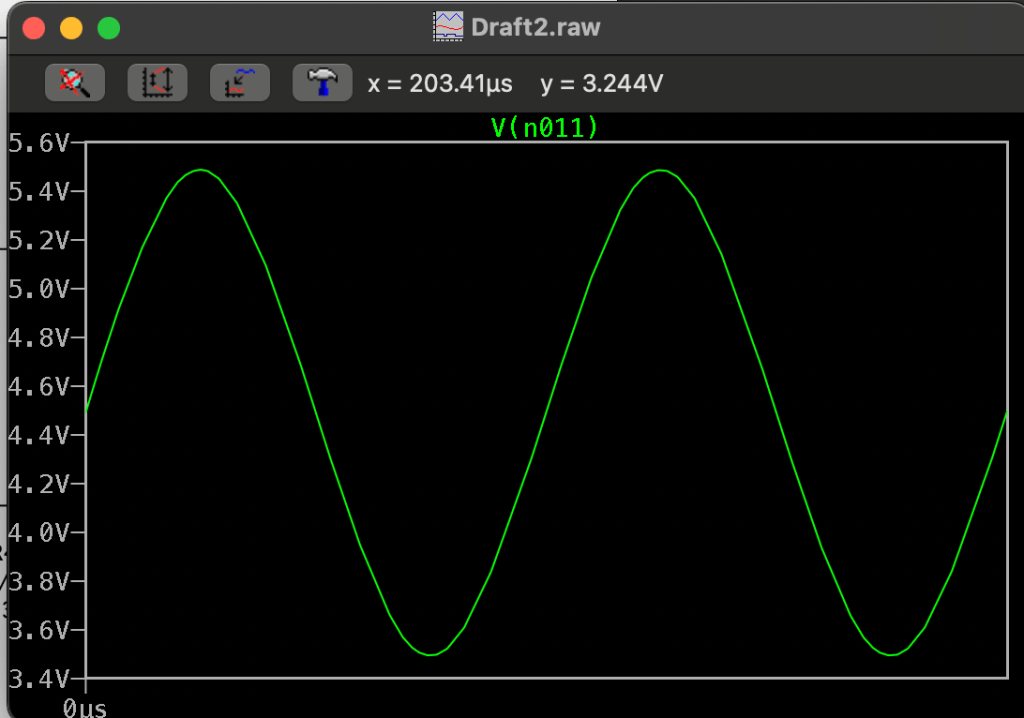Click the second trough of the green waveform
The height and width of the screenshot is (718, 1024).
(x=890, y=654)
